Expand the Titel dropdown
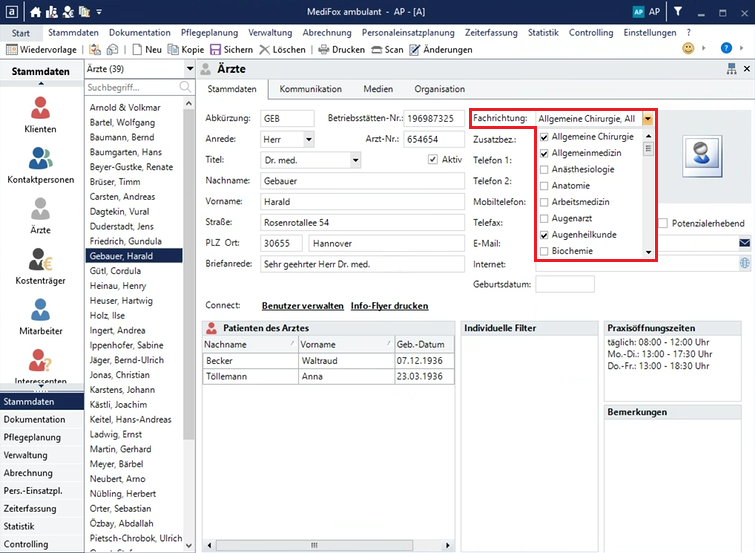 coord(355,160)
